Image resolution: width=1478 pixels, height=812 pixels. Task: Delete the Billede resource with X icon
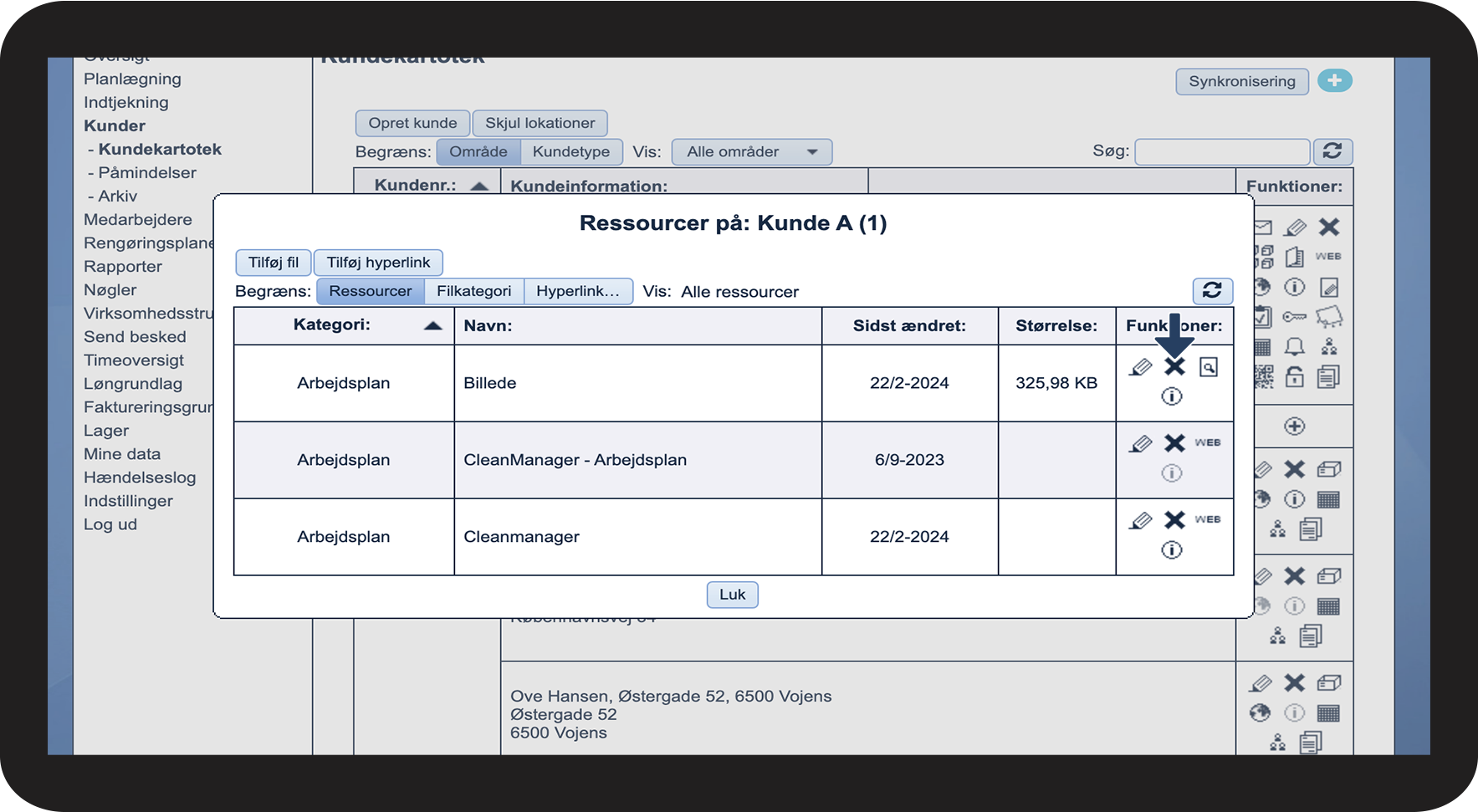coord(1174,367)
